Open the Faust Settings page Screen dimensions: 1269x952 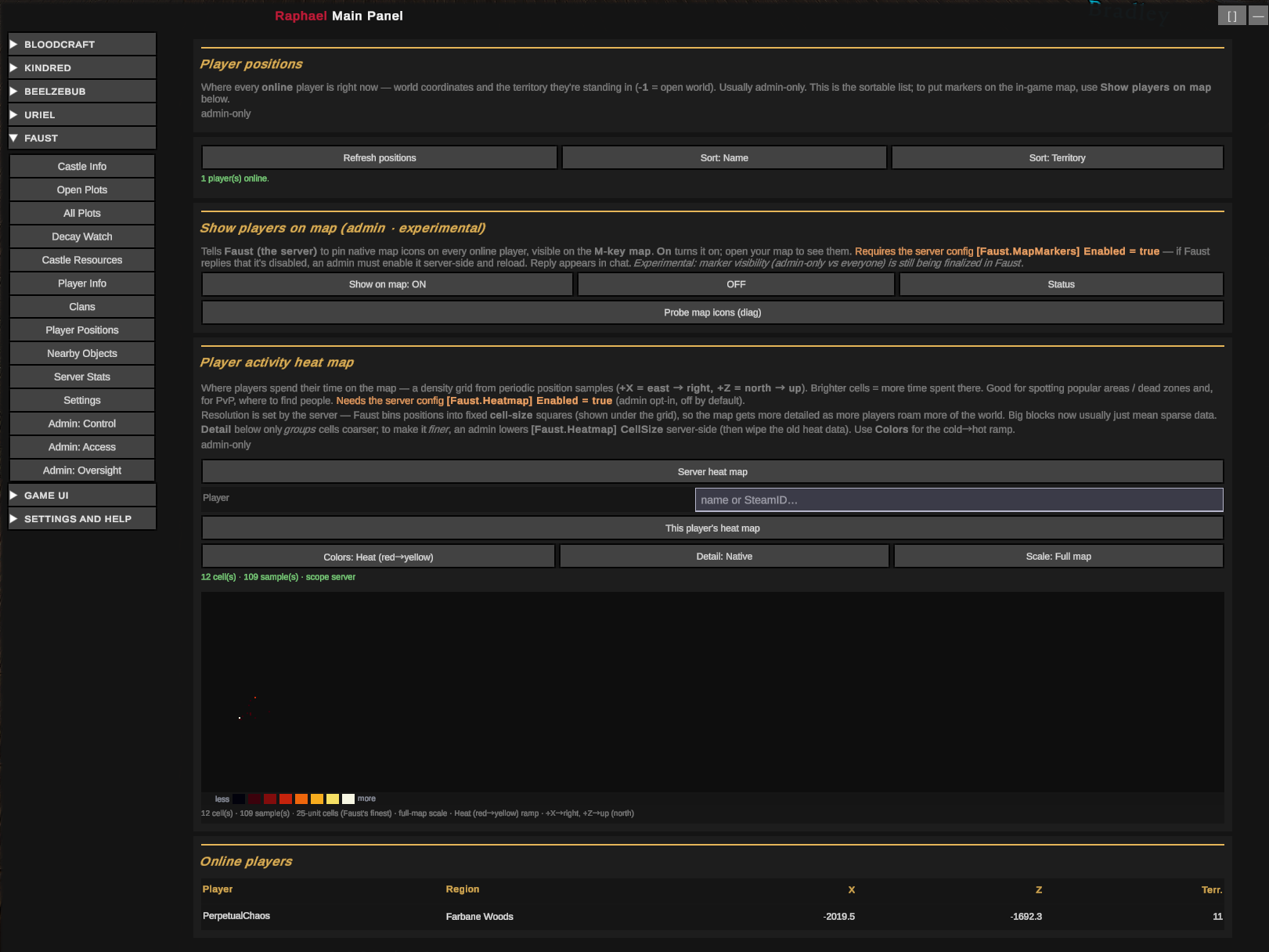82,400
